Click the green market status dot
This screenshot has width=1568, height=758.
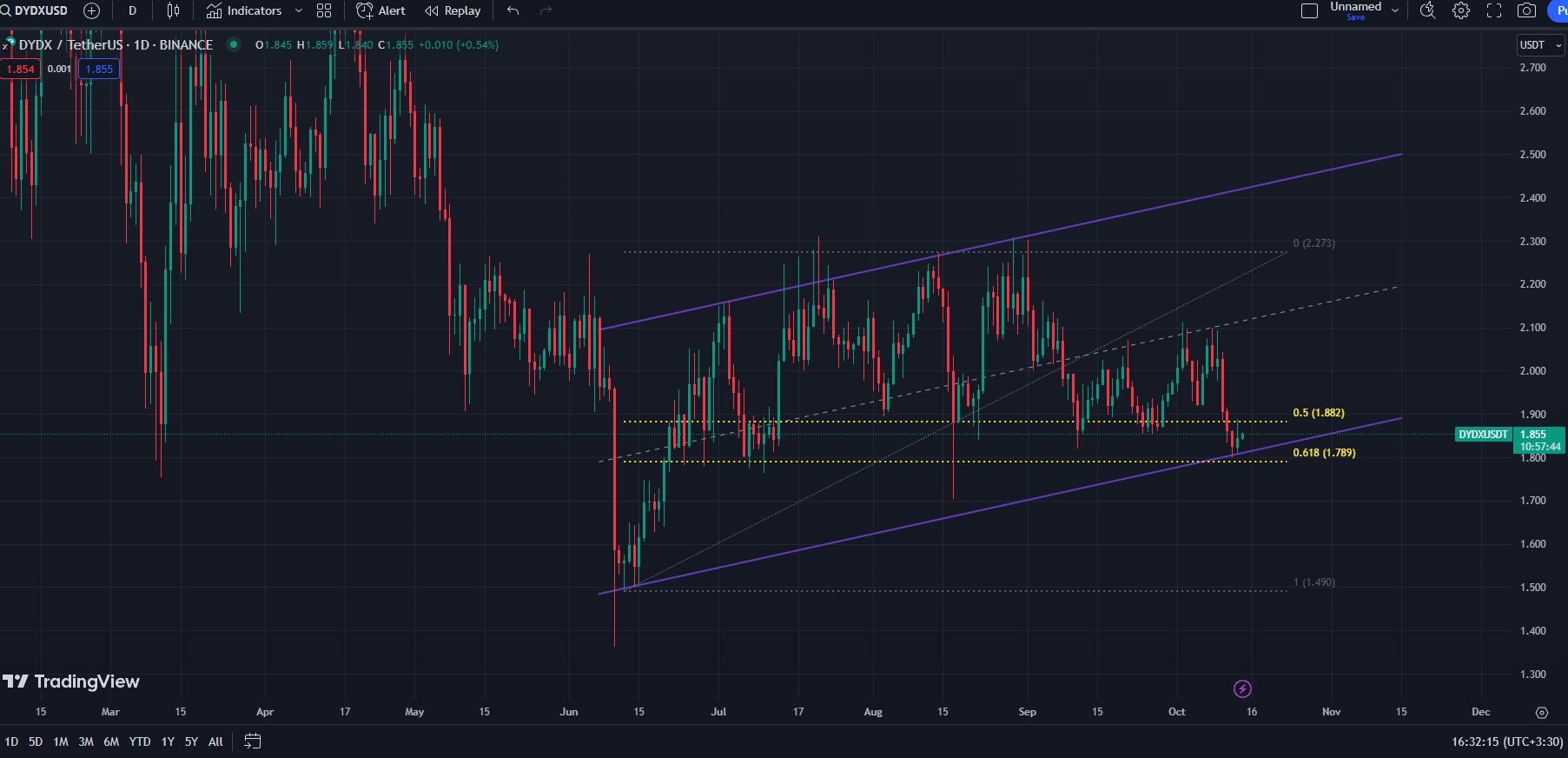coord(234,44)
